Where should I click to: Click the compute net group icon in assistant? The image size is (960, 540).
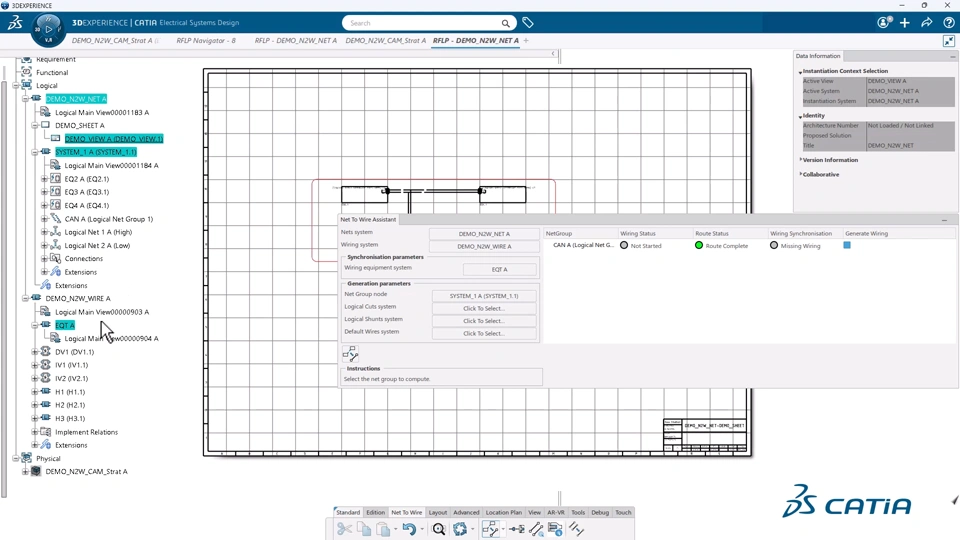350,354
